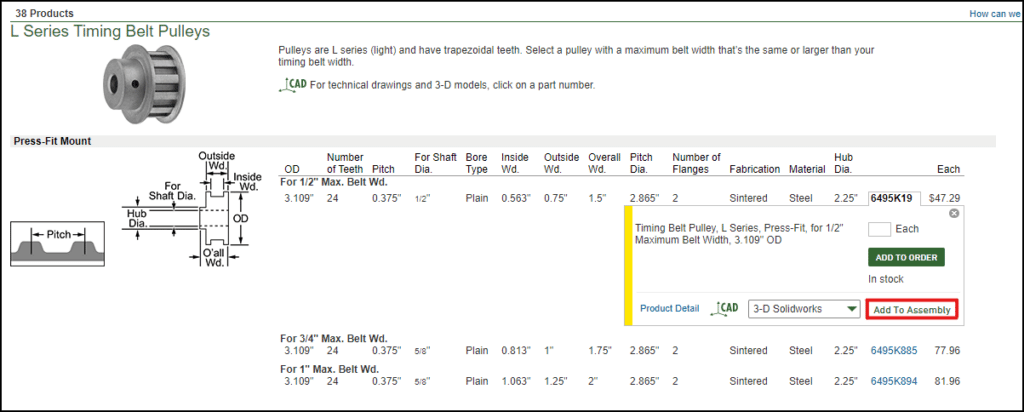The width and height of the screenshot is (1024, 412).
Task: Open part number 6495K885
Action: [893, 351]
